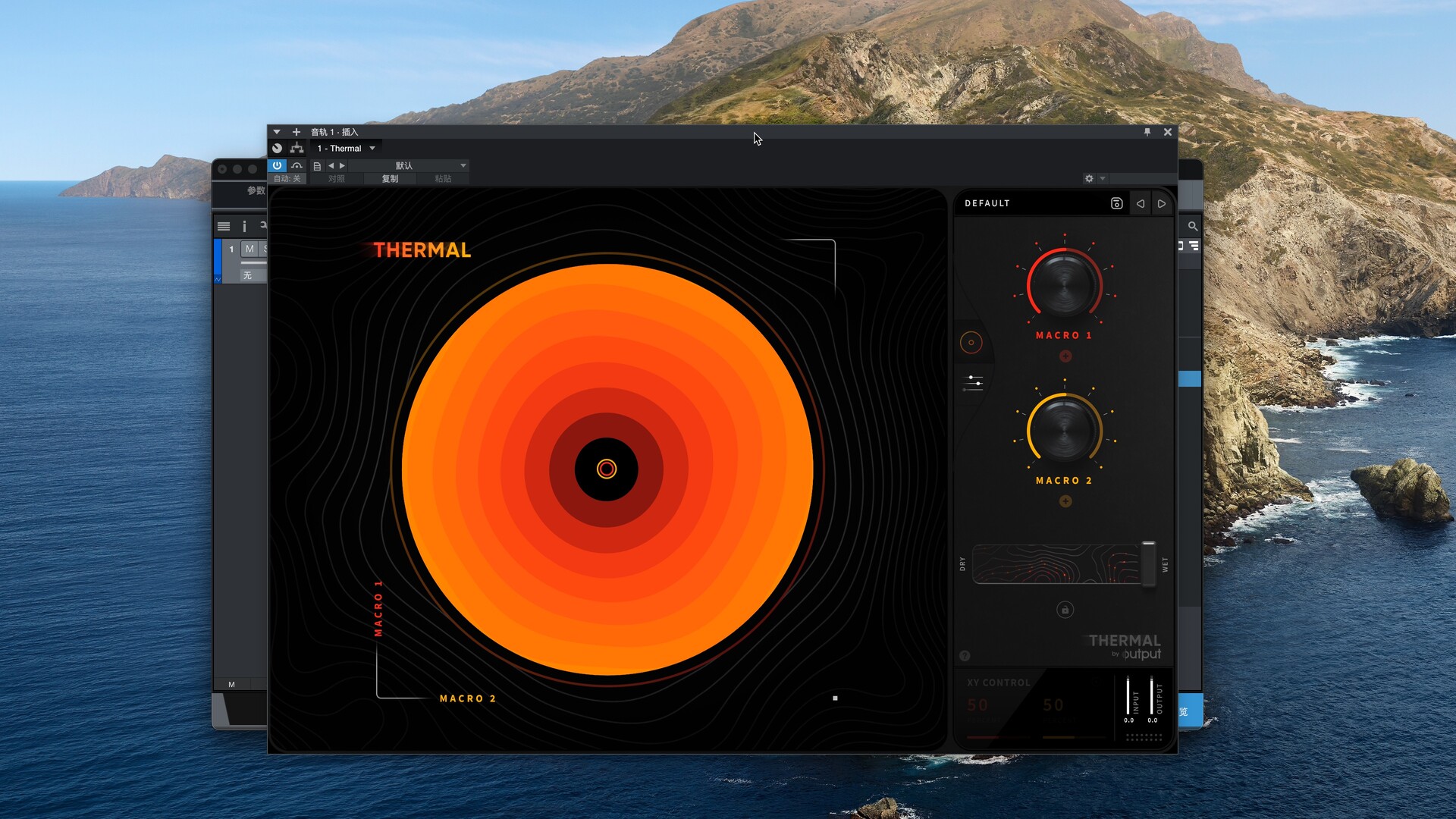Advance to next preset with right arrow

pyautogui.click(x=1162, y=203)
